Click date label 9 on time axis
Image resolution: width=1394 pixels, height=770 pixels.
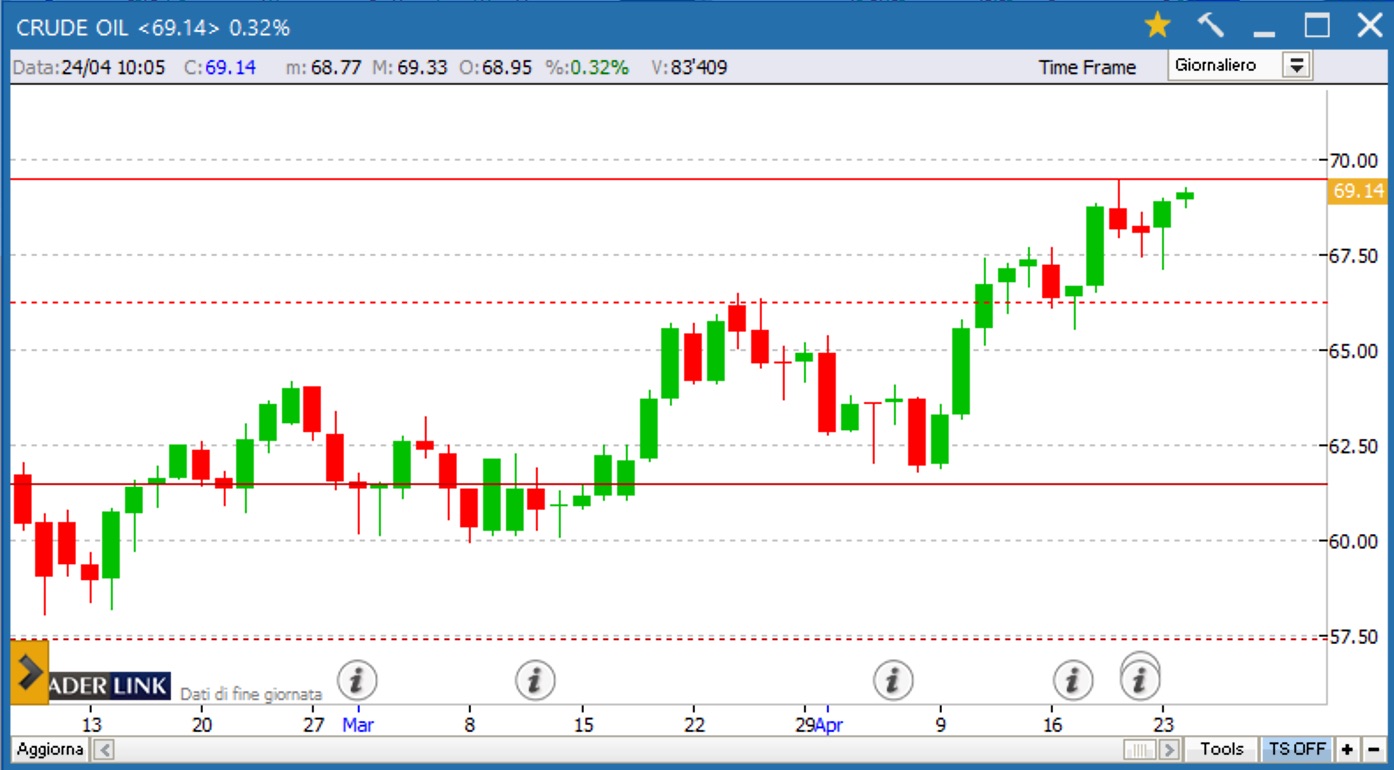[940, 725]
